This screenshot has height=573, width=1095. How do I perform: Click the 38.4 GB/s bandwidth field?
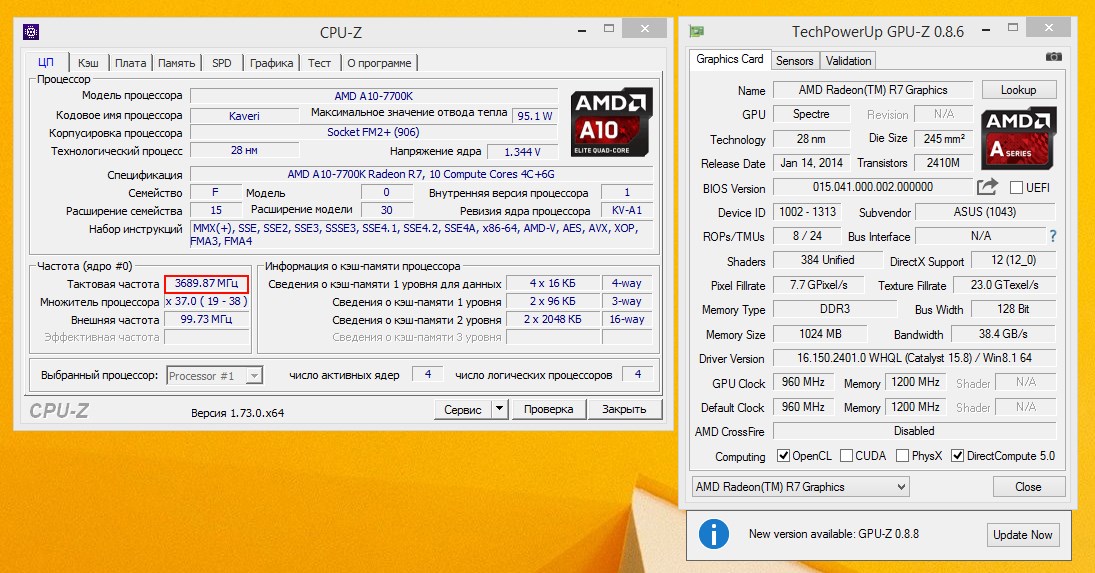[1003, 334]
